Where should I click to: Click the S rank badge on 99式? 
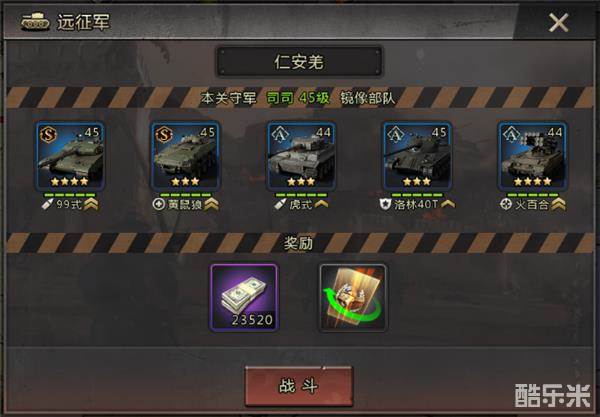click(49, 134)
